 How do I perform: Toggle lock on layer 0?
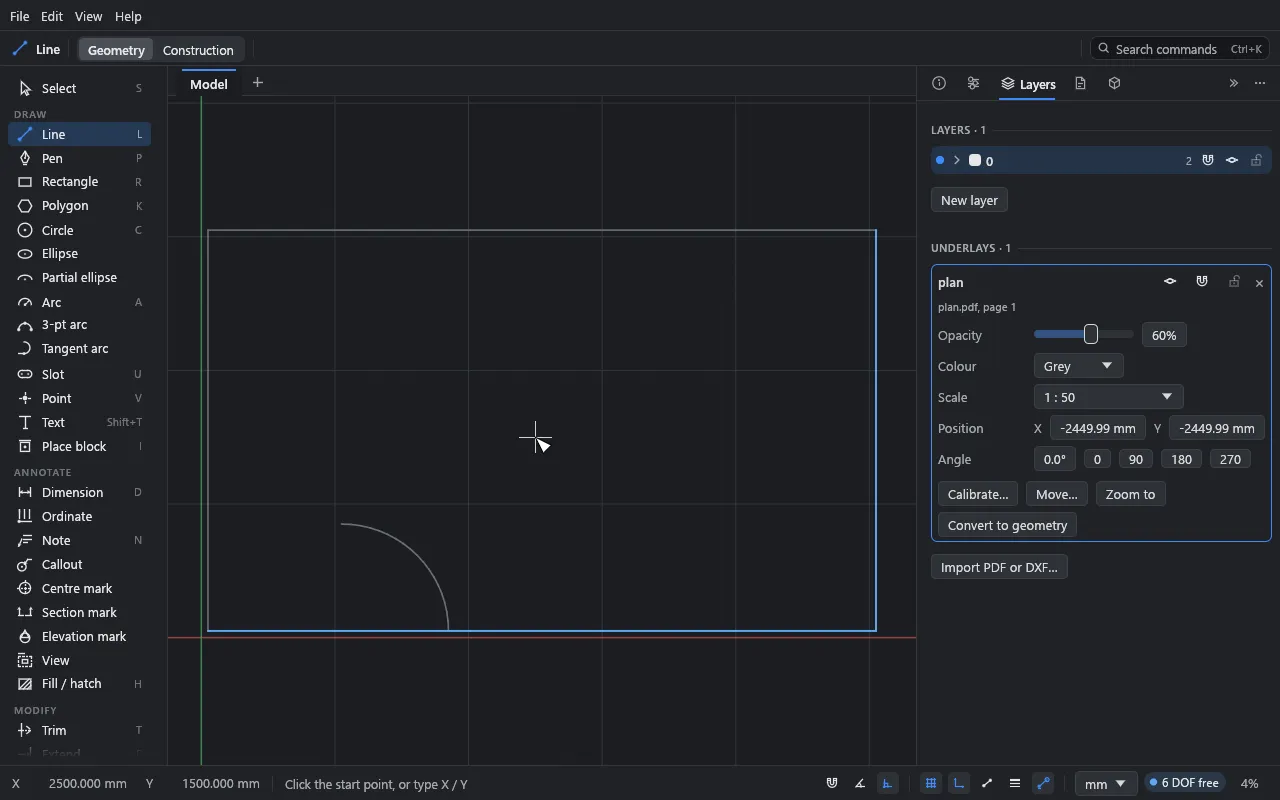pyautogui.click(x=1257, y=160)
